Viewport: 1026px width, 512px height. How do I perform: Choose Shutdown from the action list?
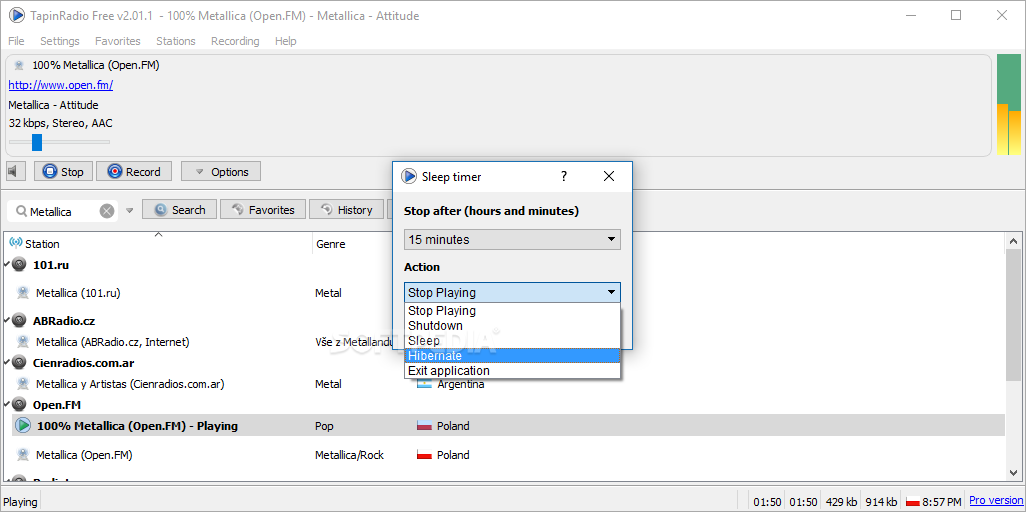coord(512,326)
